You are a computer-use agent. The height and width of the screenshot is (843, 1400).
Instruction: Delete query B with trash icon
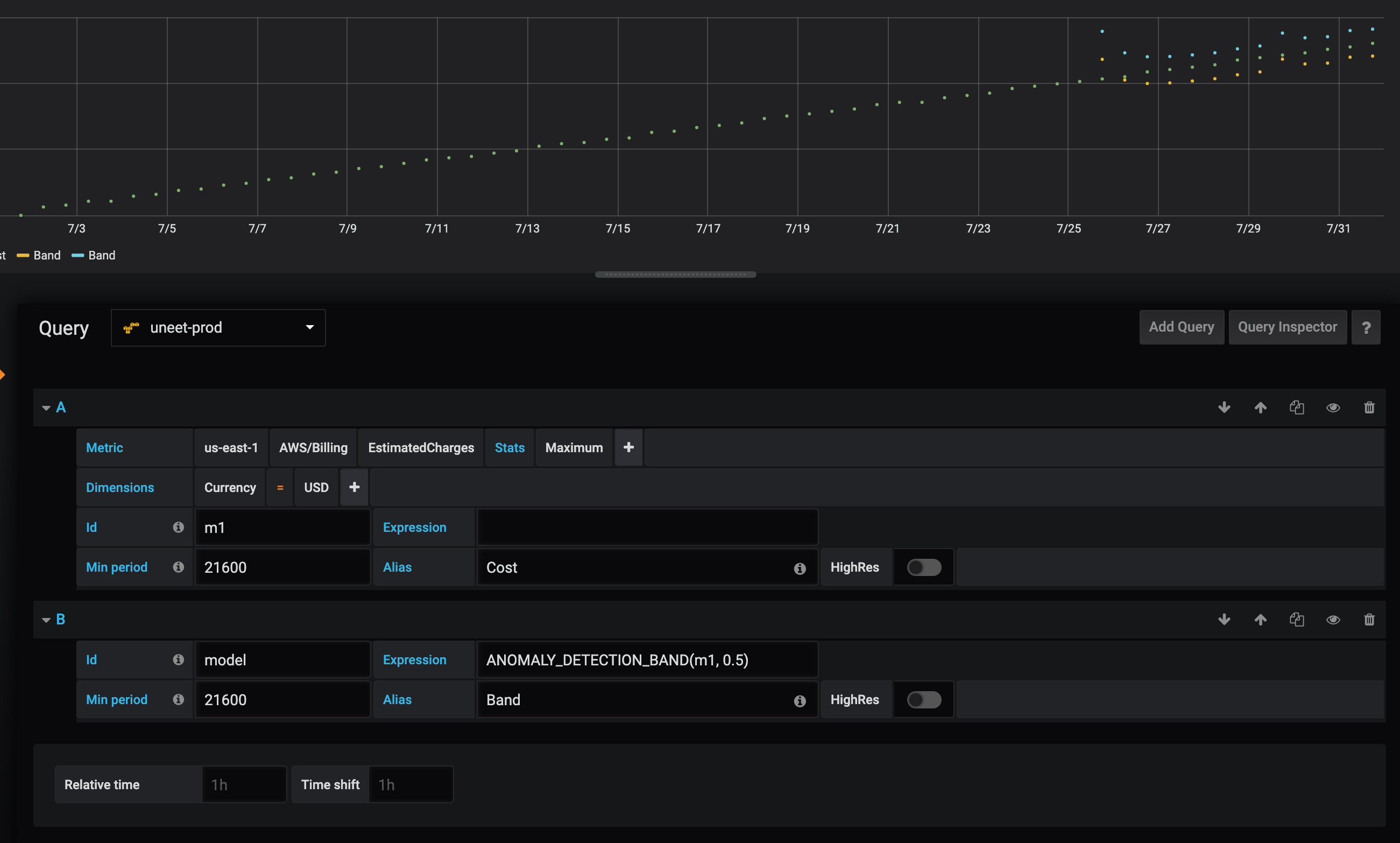point(1369,619)
